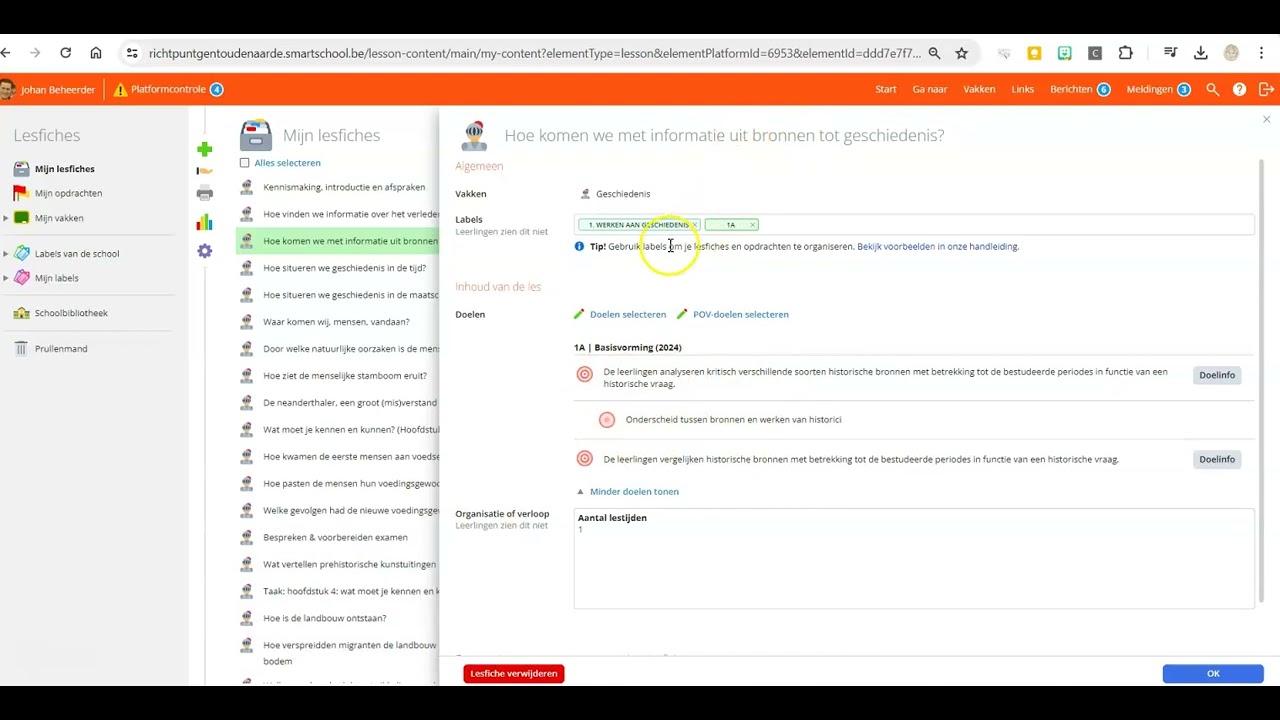Open the help question mark icon
The height and width of the screenshot is (720, 1280).
(x=1240, y=89)
